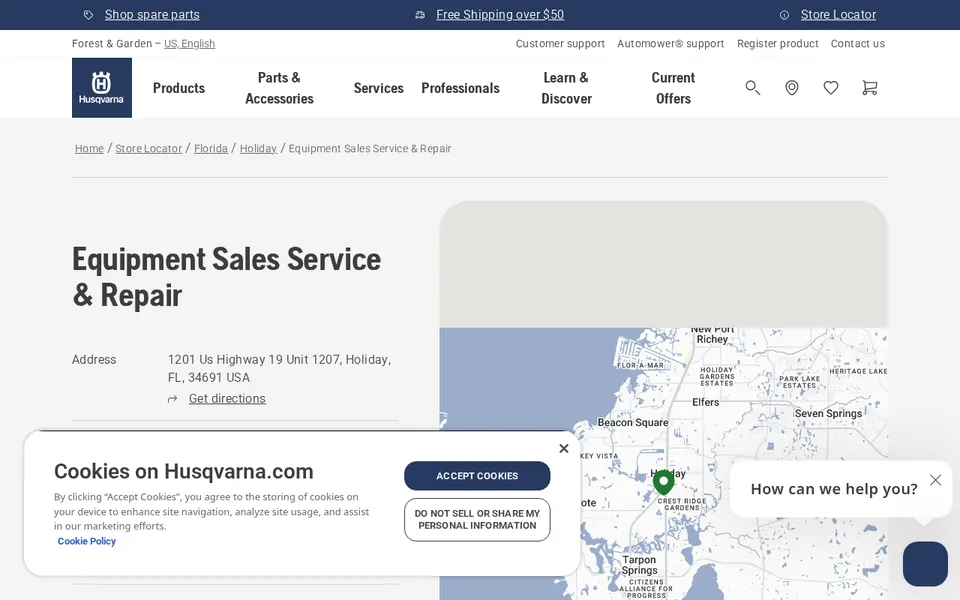Click Get directions link
The height and width of the screenshot is (600, 960).
[x=227, y=399]
